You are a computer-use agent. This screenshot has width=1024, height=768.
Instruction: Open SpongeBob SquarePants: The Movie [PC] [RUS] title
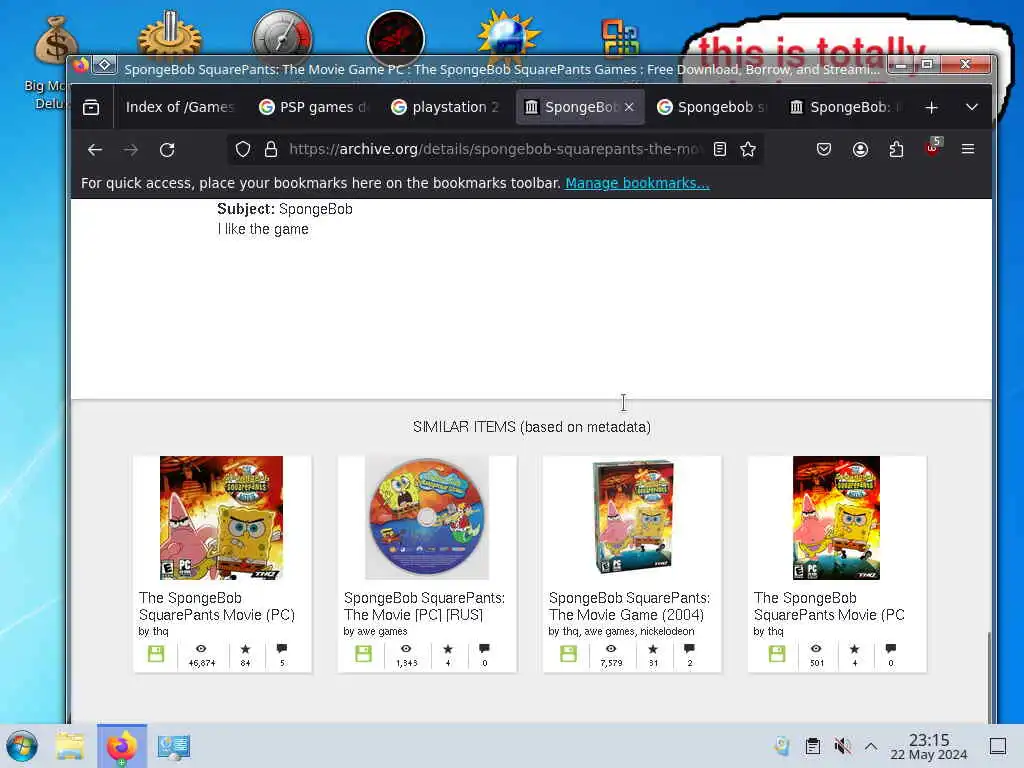[x=424, y=606]
